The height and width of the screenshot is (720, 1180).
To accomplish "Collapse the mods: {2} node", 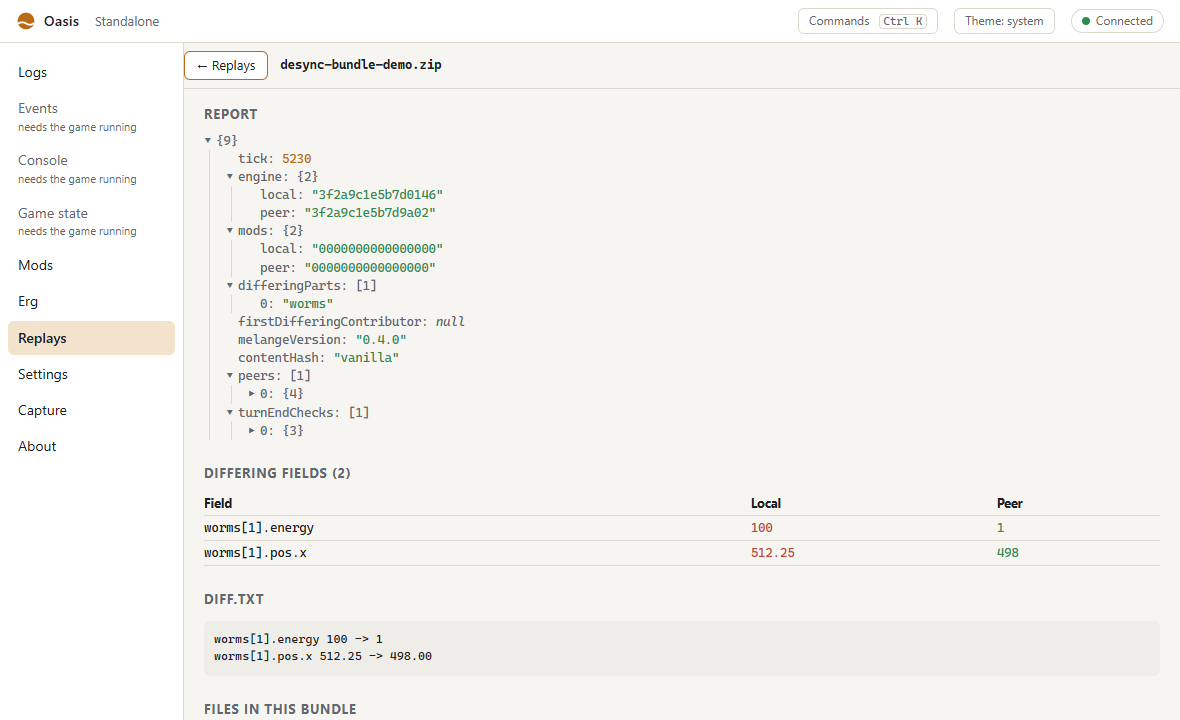I will (230, 231).
